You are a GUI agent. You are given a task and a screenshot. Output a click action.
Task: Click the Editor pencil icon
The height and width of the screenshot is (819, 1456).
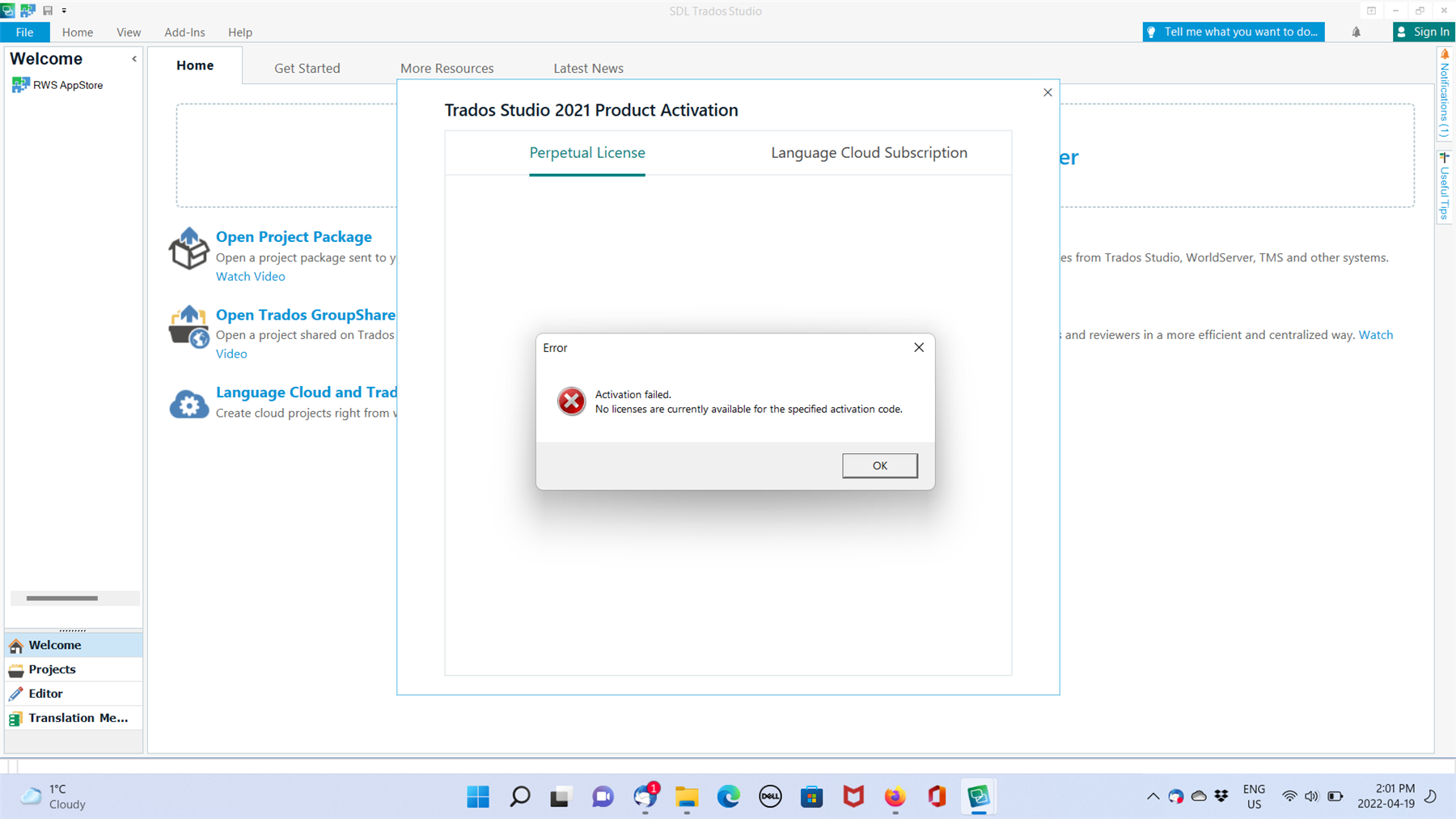[16, 694]
